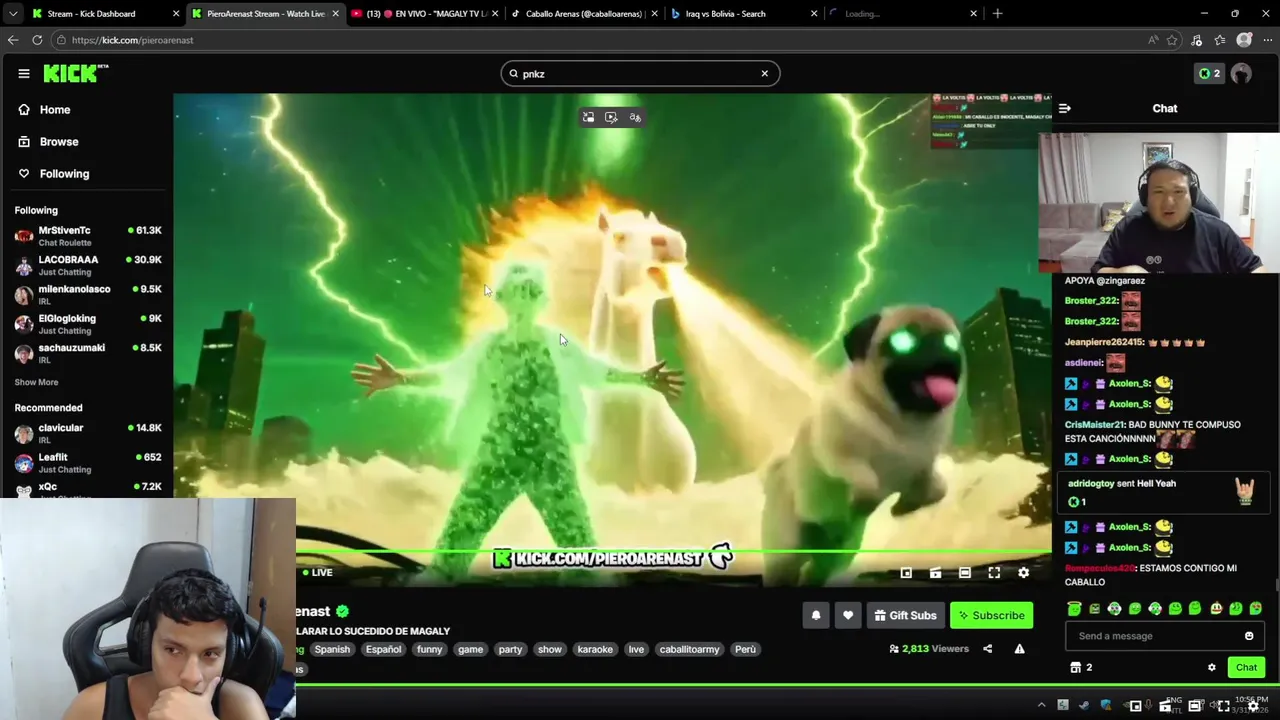
Task: Open the channel shop icon showing 2
Action: 1081,668
